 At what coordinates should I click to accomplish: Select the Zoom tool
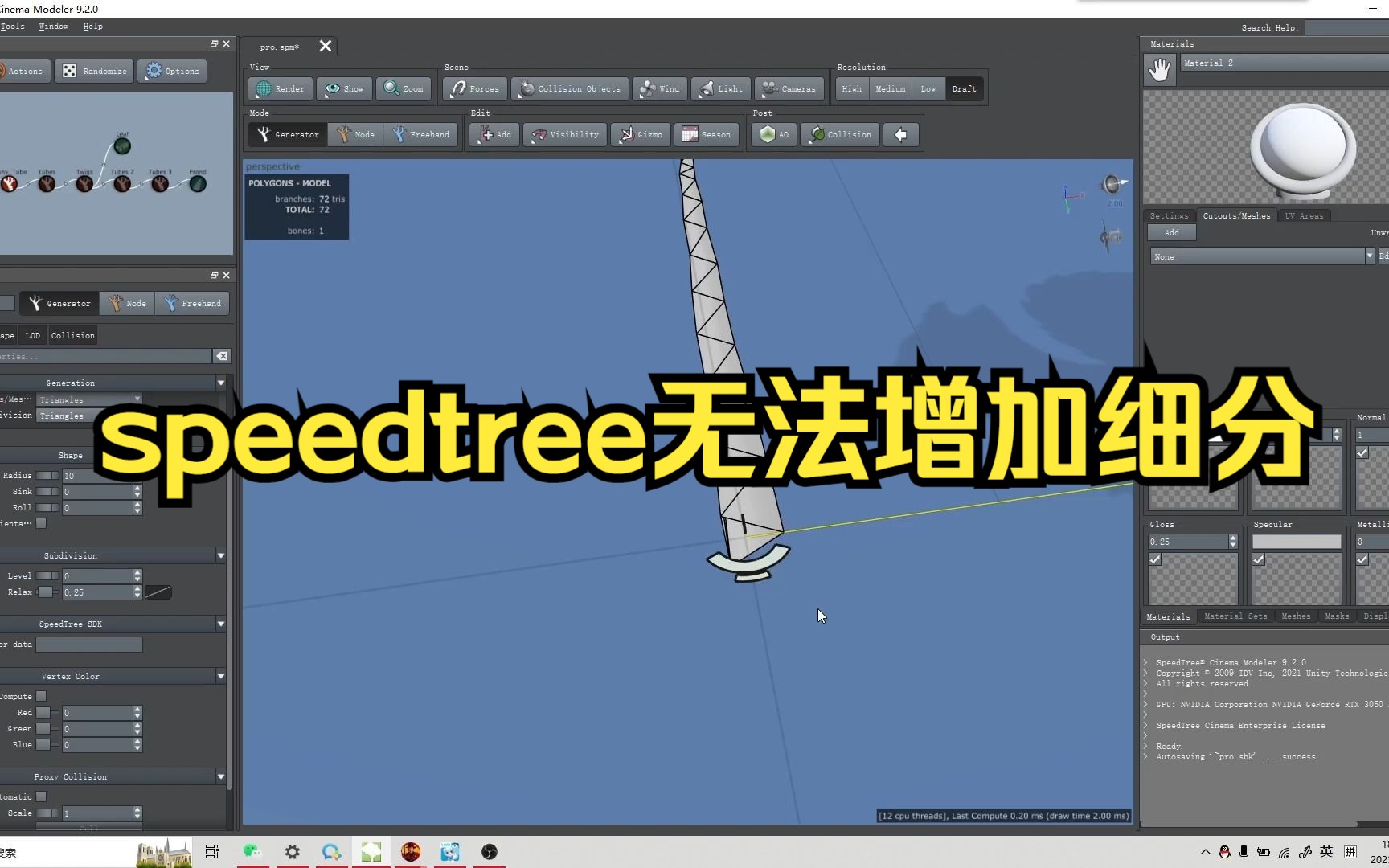404,88
